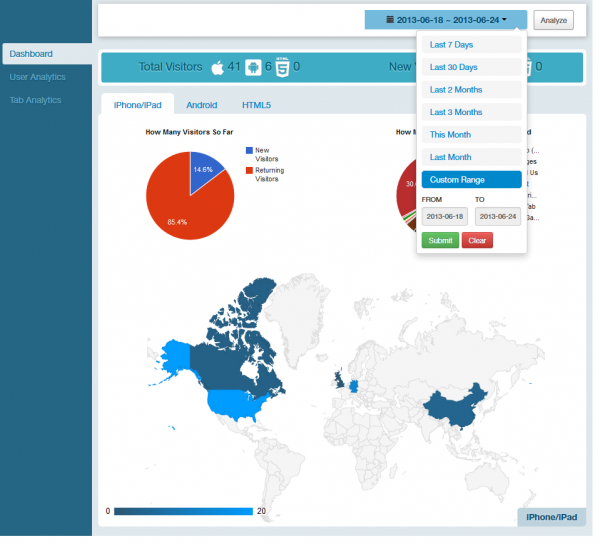Screen dimensions: 600x544
Task: Open User Analytics in the sidebar
Action: pos(38,77)
